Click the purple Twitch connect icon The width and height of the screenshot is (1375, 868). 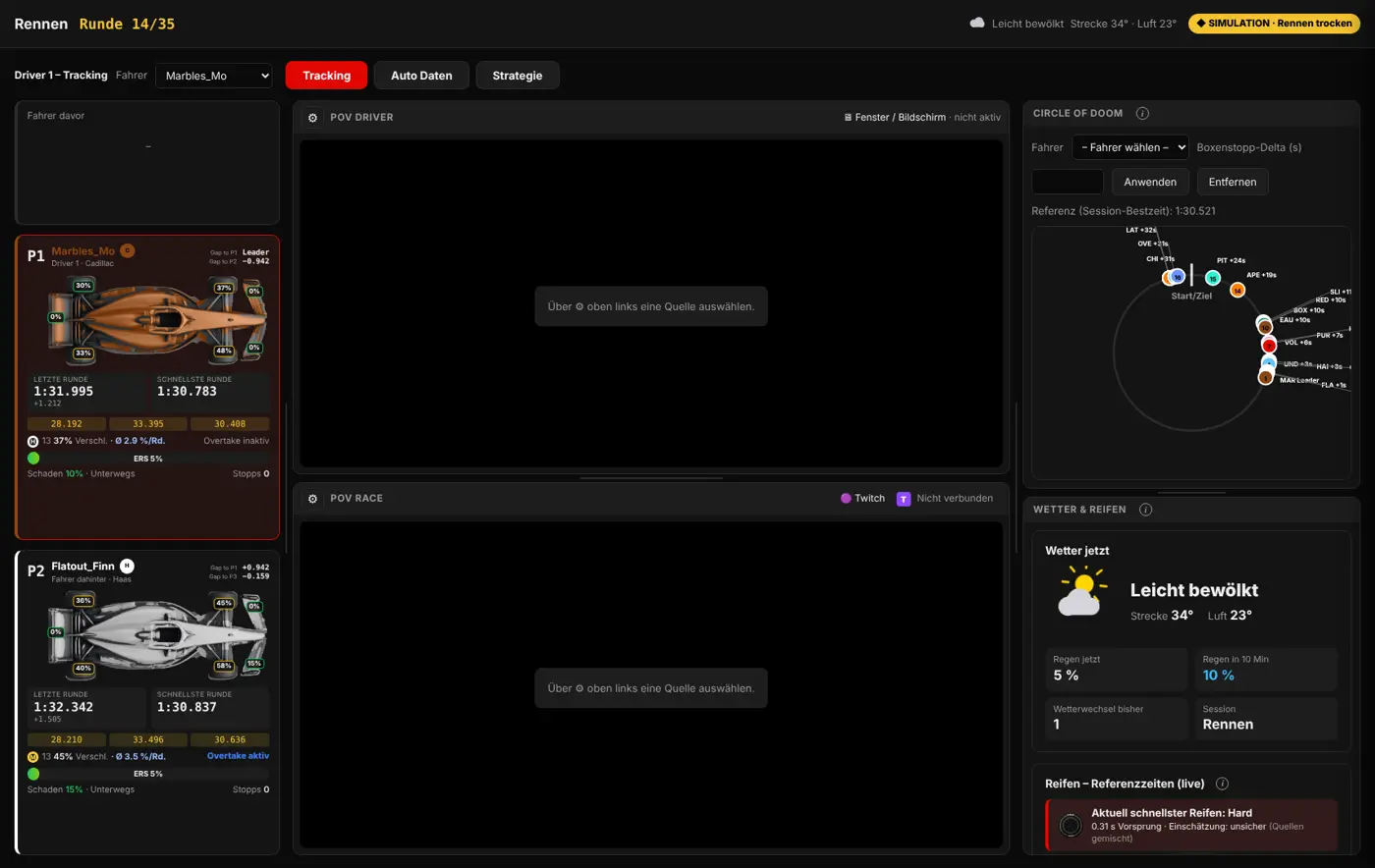[x=904, y=498]
